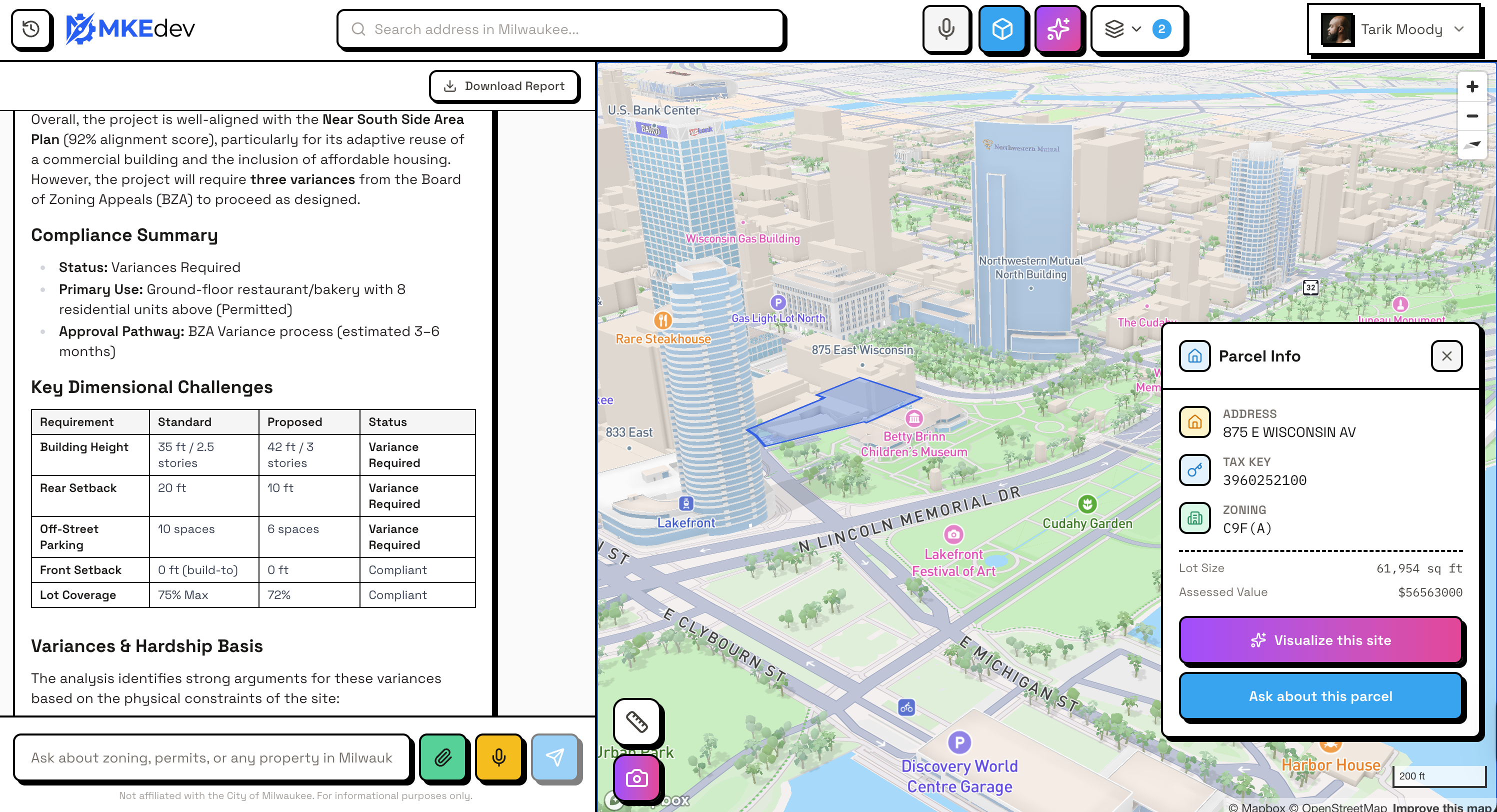The image size is (1497, 812).
Task: Select the map measure ruler tool
Action: [x=636, y=722]
